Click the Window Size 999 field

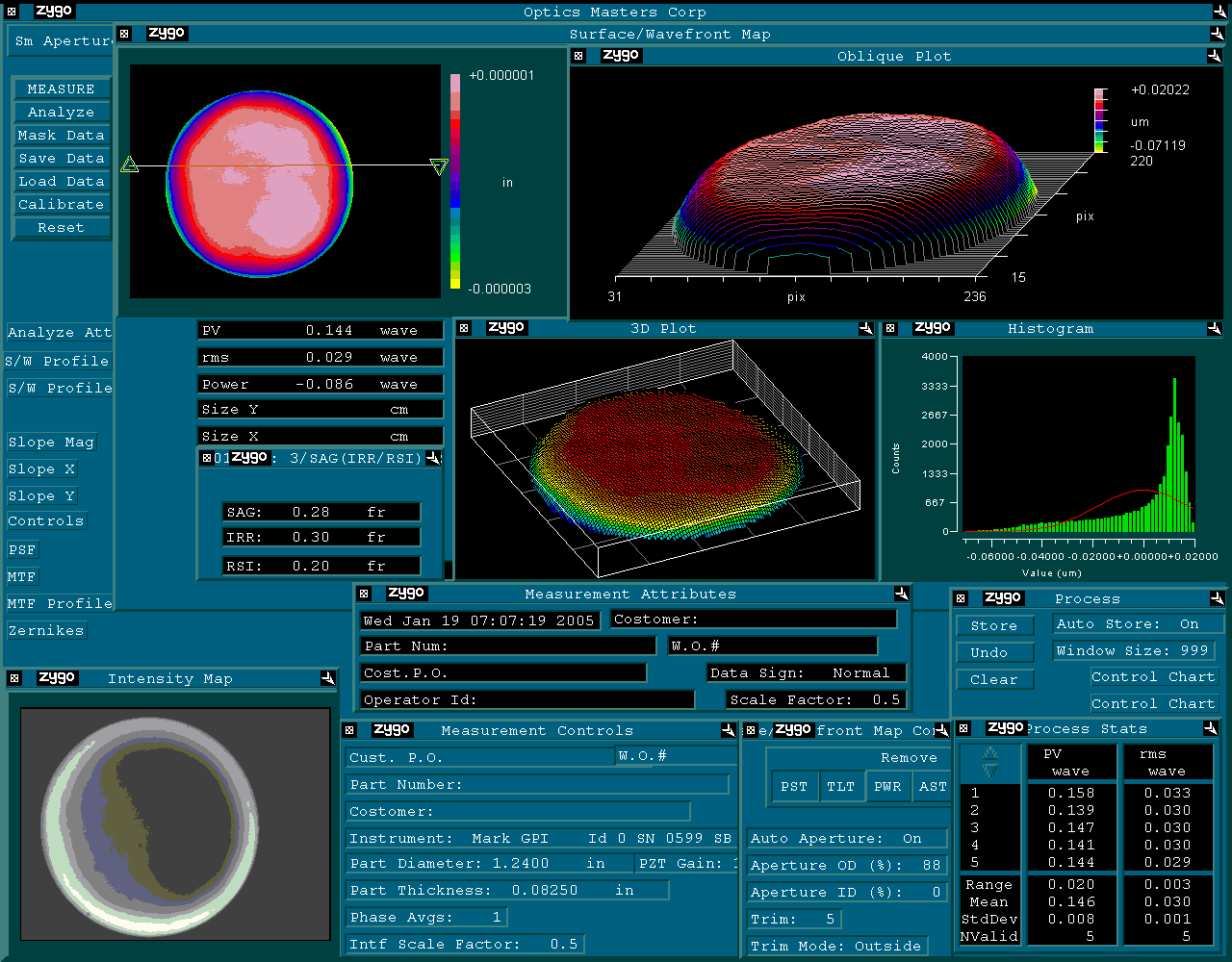point(1133,650)
